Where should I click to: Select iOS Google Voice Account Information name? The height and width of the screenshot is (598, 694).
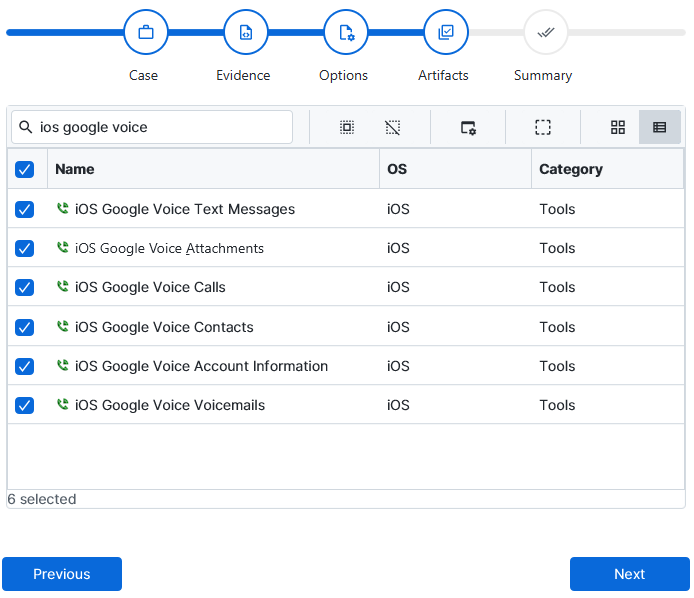click(x=201, y=366)
